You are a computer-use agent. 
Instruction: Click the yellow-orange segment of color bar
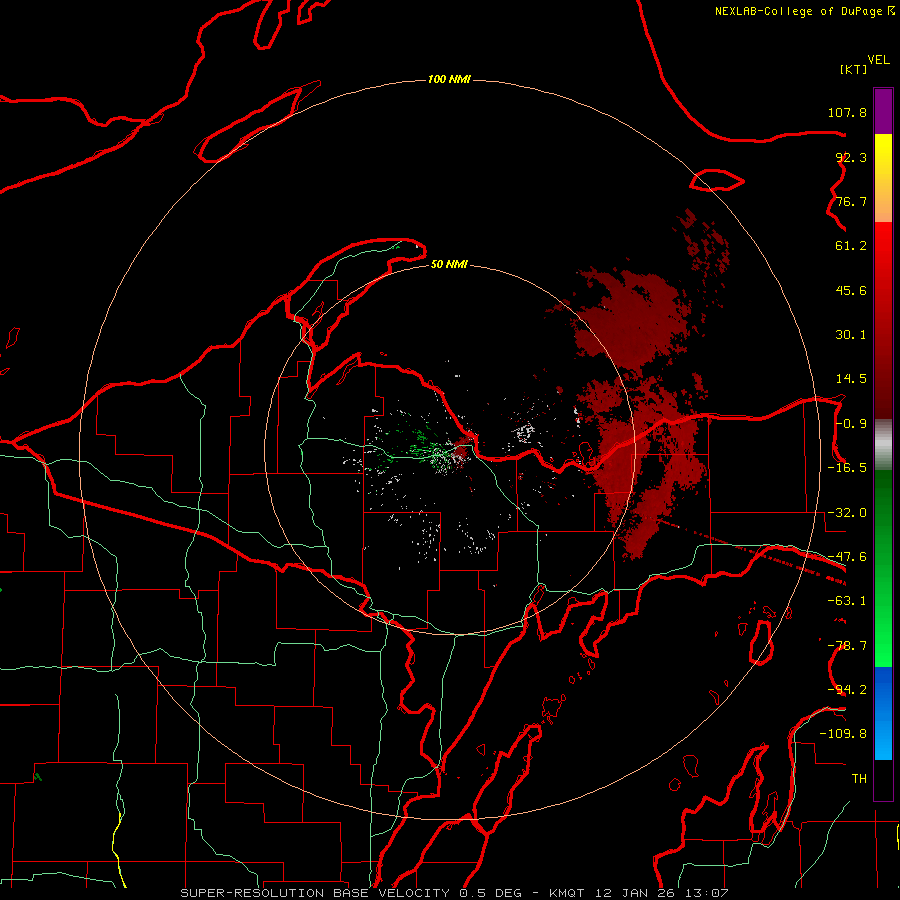(x=883, y=178)
